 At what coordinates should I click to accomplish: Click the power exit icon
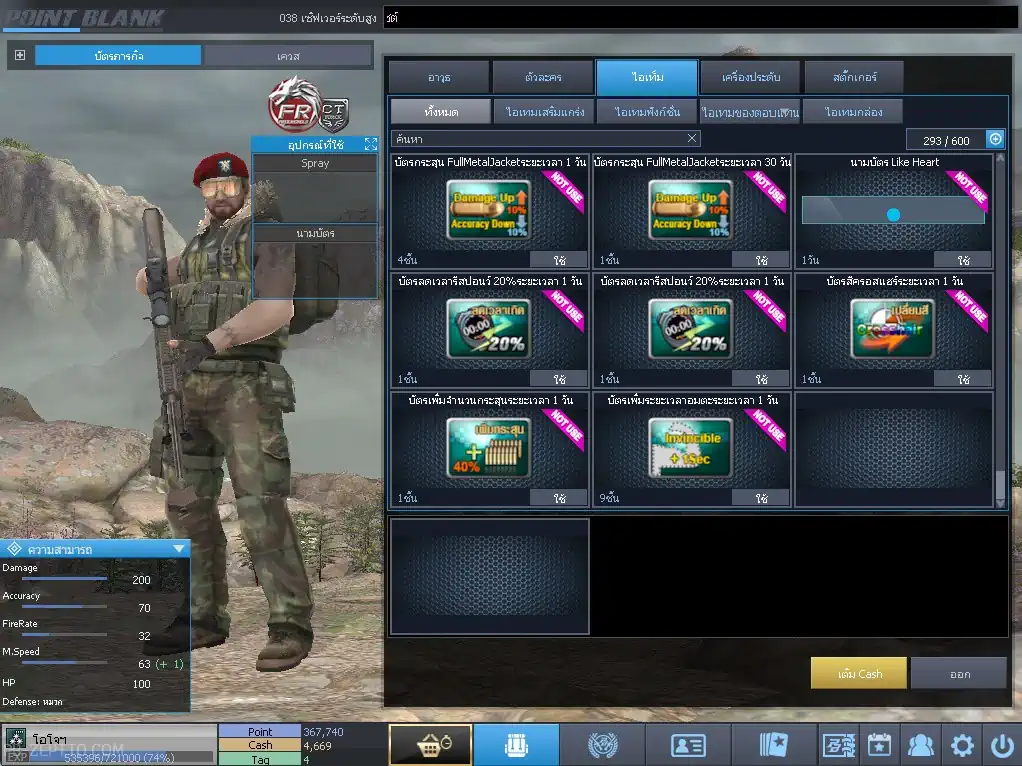pos(1002,745)
